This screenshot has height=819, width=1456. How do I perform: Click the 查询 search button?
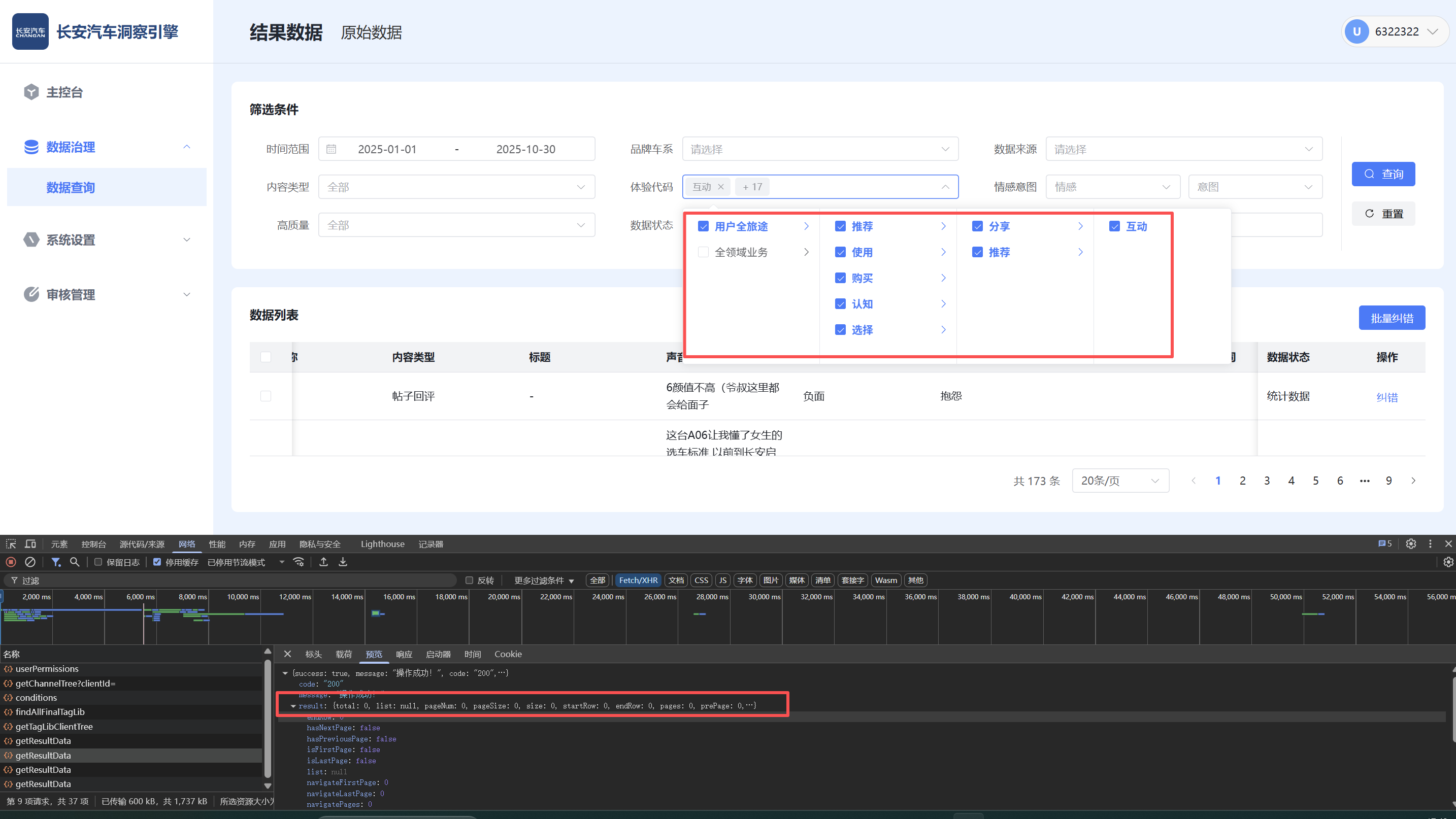point(1382,174)
